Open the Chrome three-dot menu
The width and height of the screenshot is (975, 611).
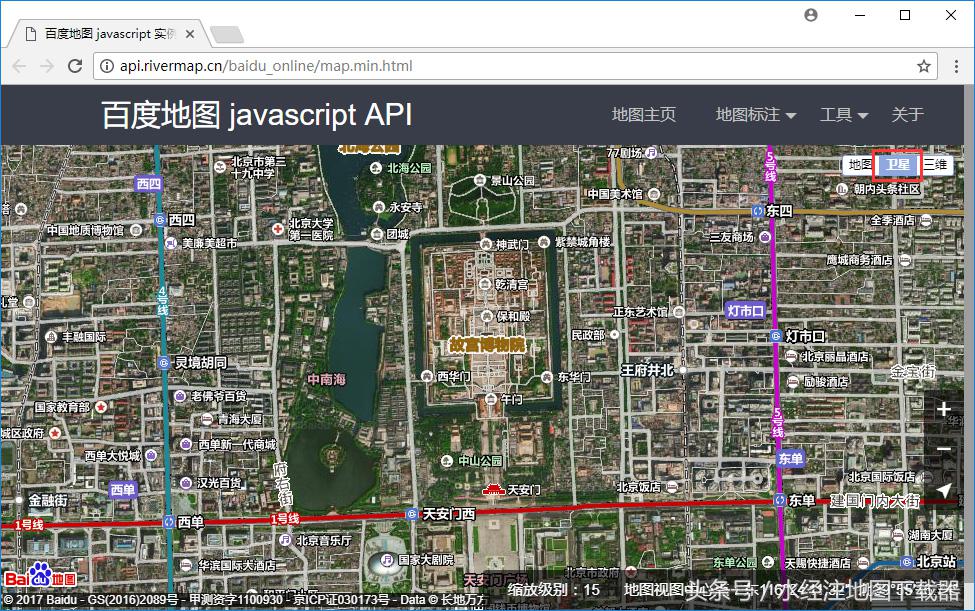(954, 66)
